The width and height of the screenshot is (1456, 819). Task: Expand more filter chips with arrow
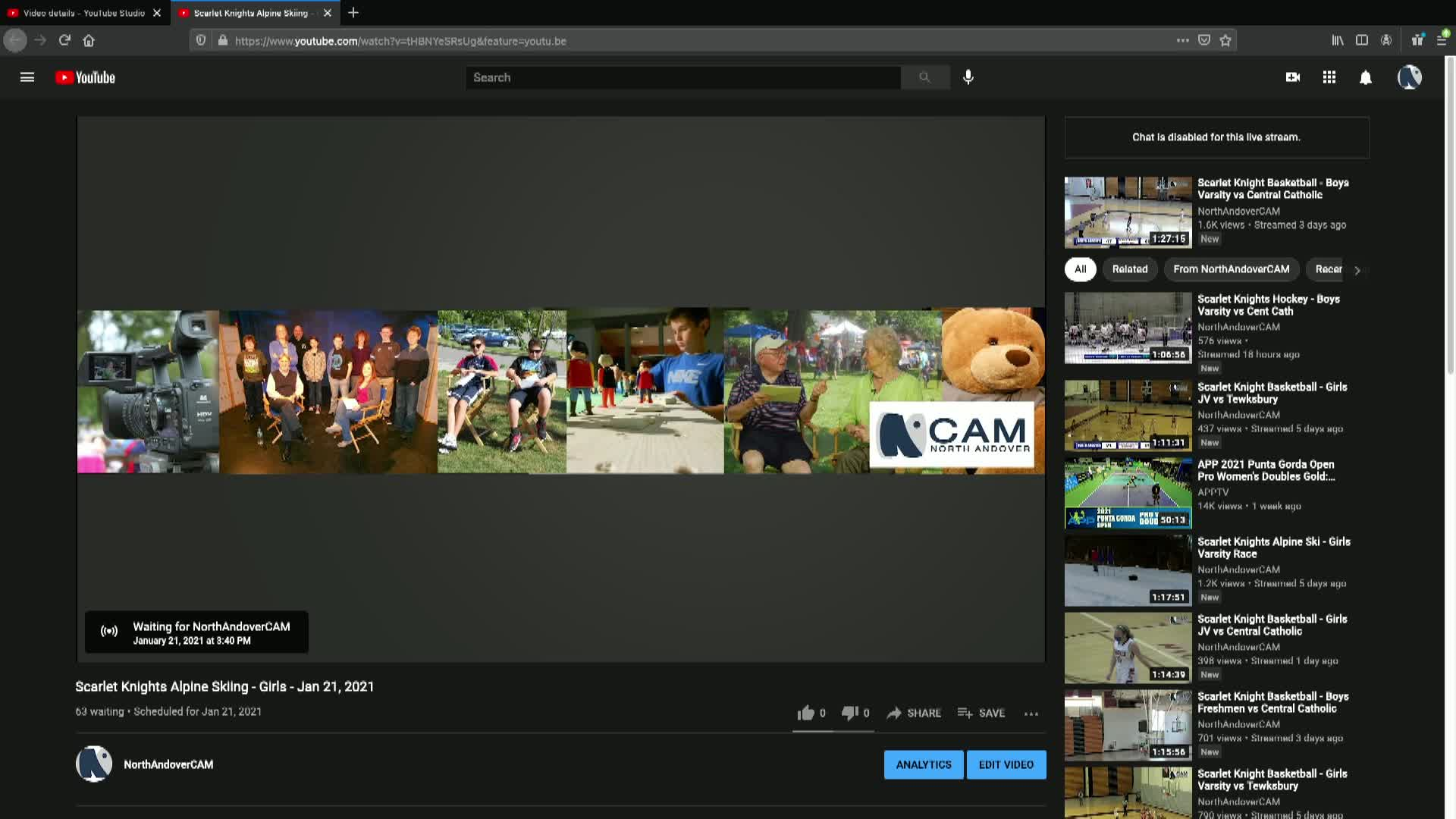tap(1357, 270)
